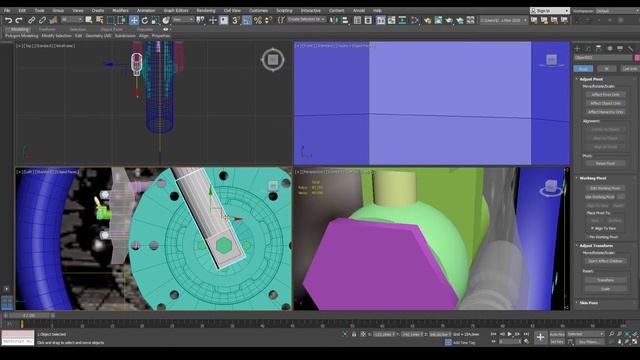The image size is (640, 360).
Task: Click the Affect Hierarchy Only button
Action: 605,112
